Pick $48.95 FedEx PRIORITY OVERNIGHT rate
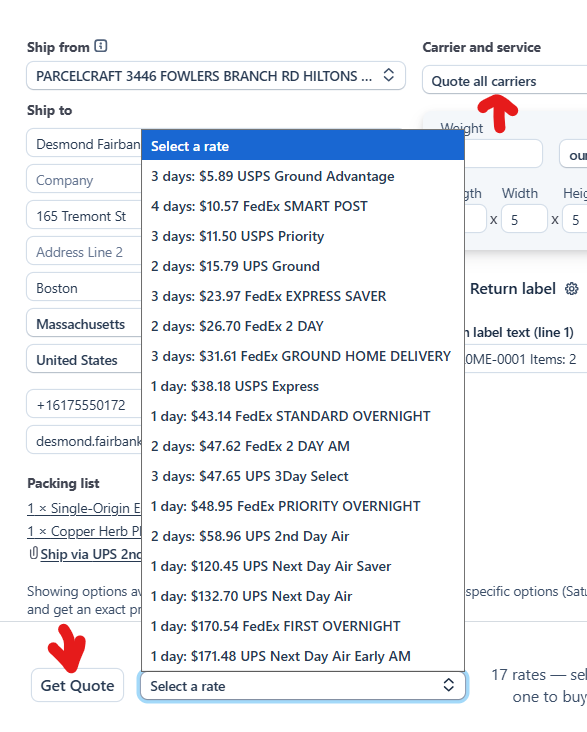This screenshot has height=732, width=587. click(303, 506)
